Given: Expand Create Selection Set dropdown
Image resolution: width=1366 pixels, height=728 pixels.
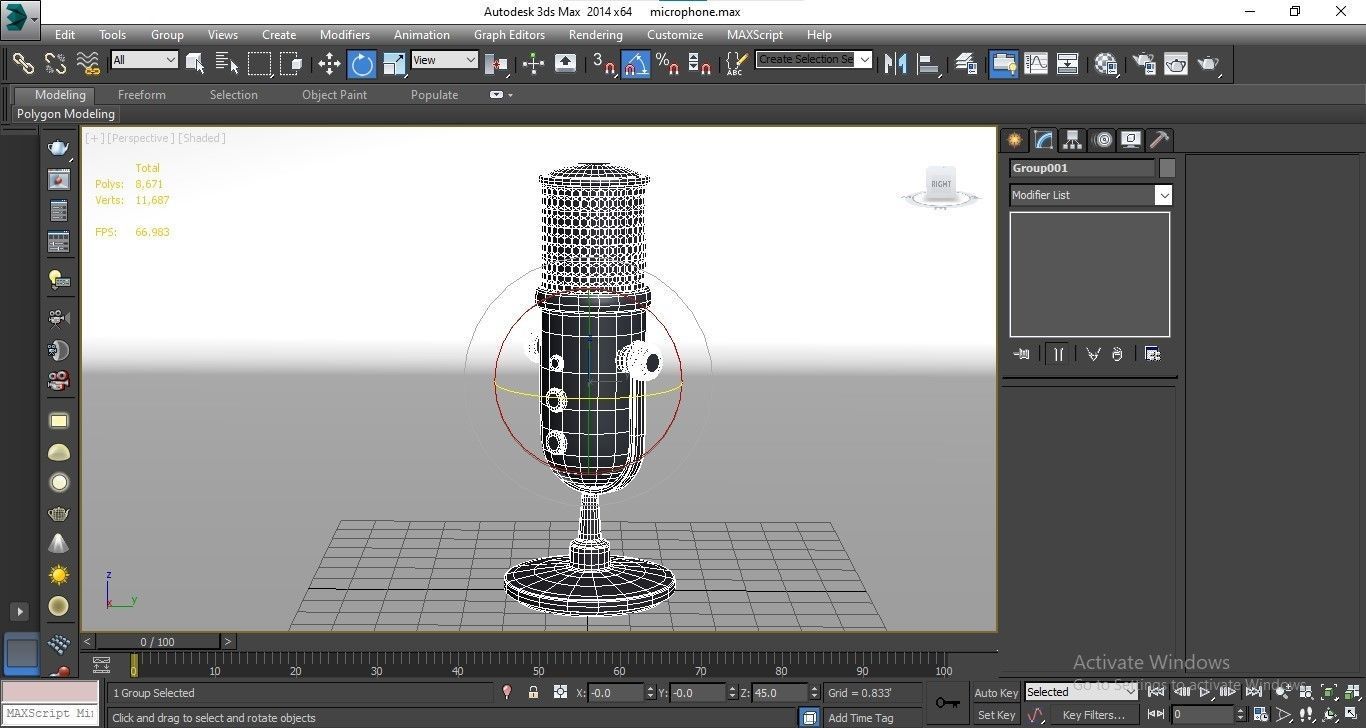Looking at the screenshot, I should point(865,59).
